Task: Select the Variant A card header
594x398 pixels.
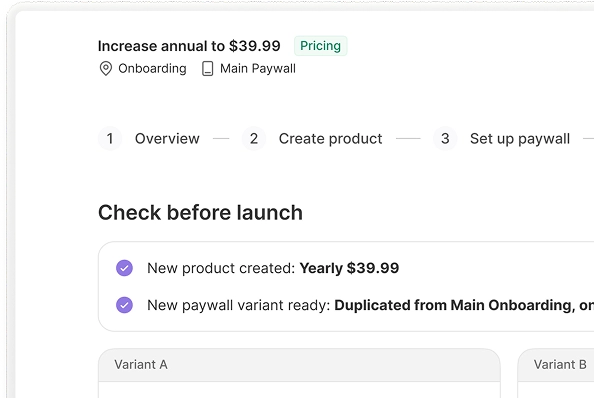Action: [299, 365]
